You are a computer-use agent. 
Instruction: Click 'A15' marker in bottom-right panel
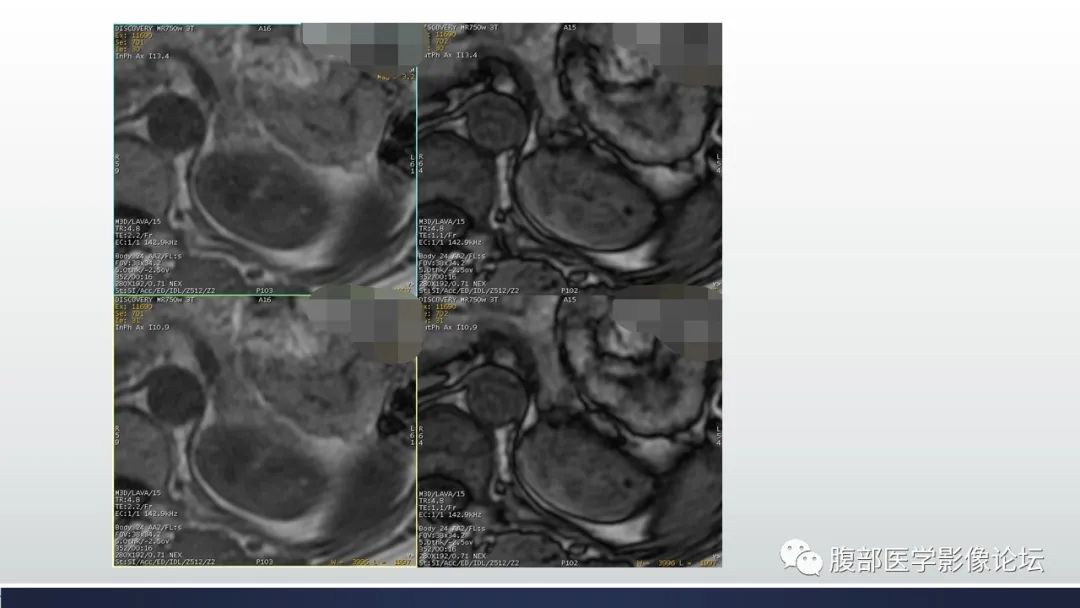tap(569, 300)
